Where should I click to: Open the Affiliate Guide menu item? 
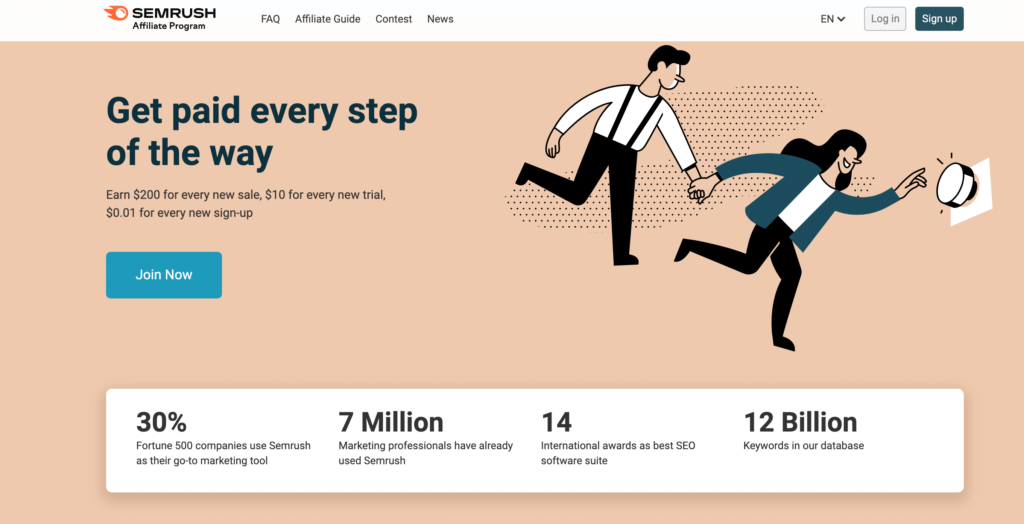[327, 19]
